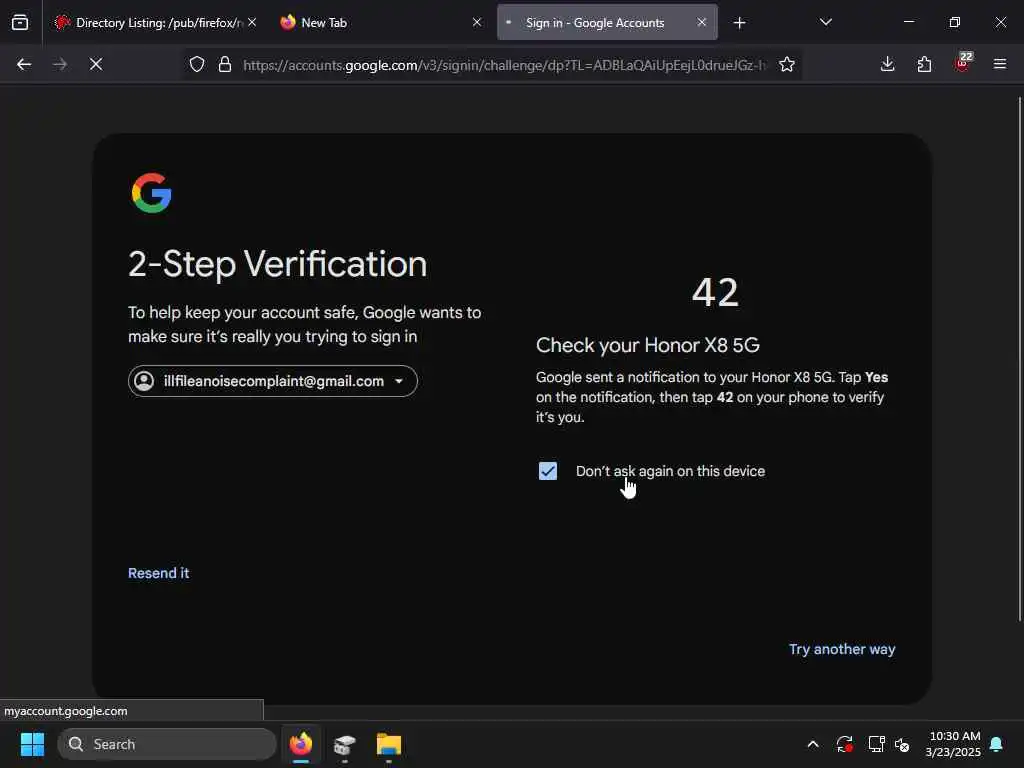The image size is (1024, 768).
Task: Restore down the Firefox window
Action: [x=955, y=22]
